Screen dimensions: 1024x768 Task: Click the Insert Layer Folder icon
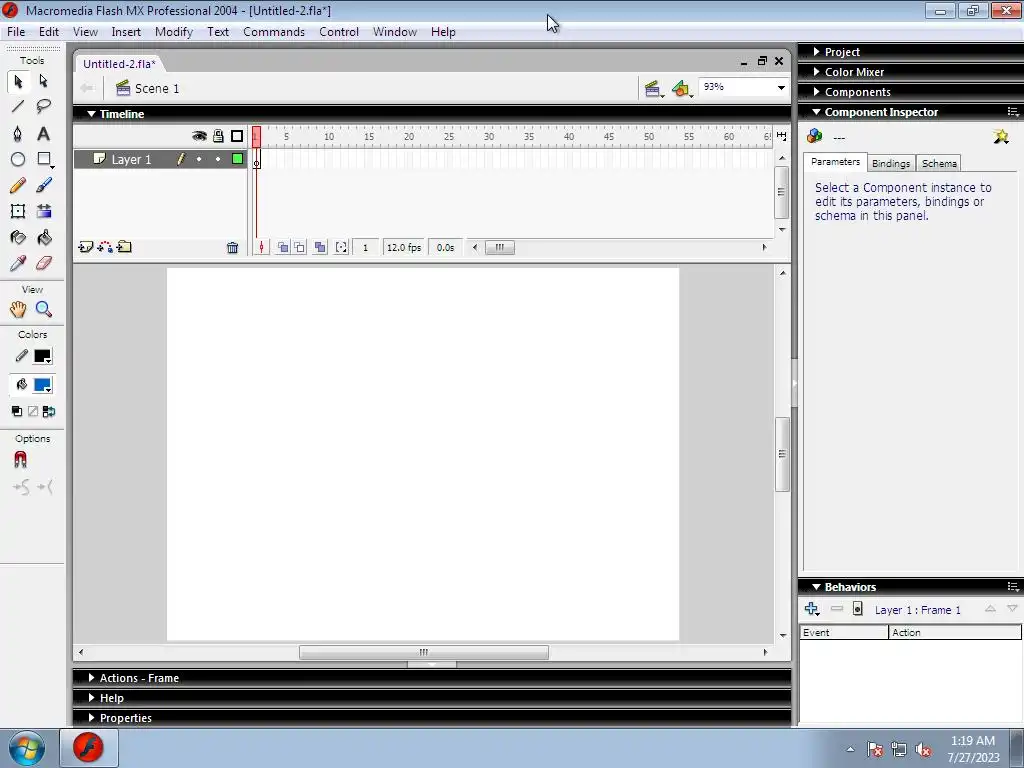(x=124, y=247)
